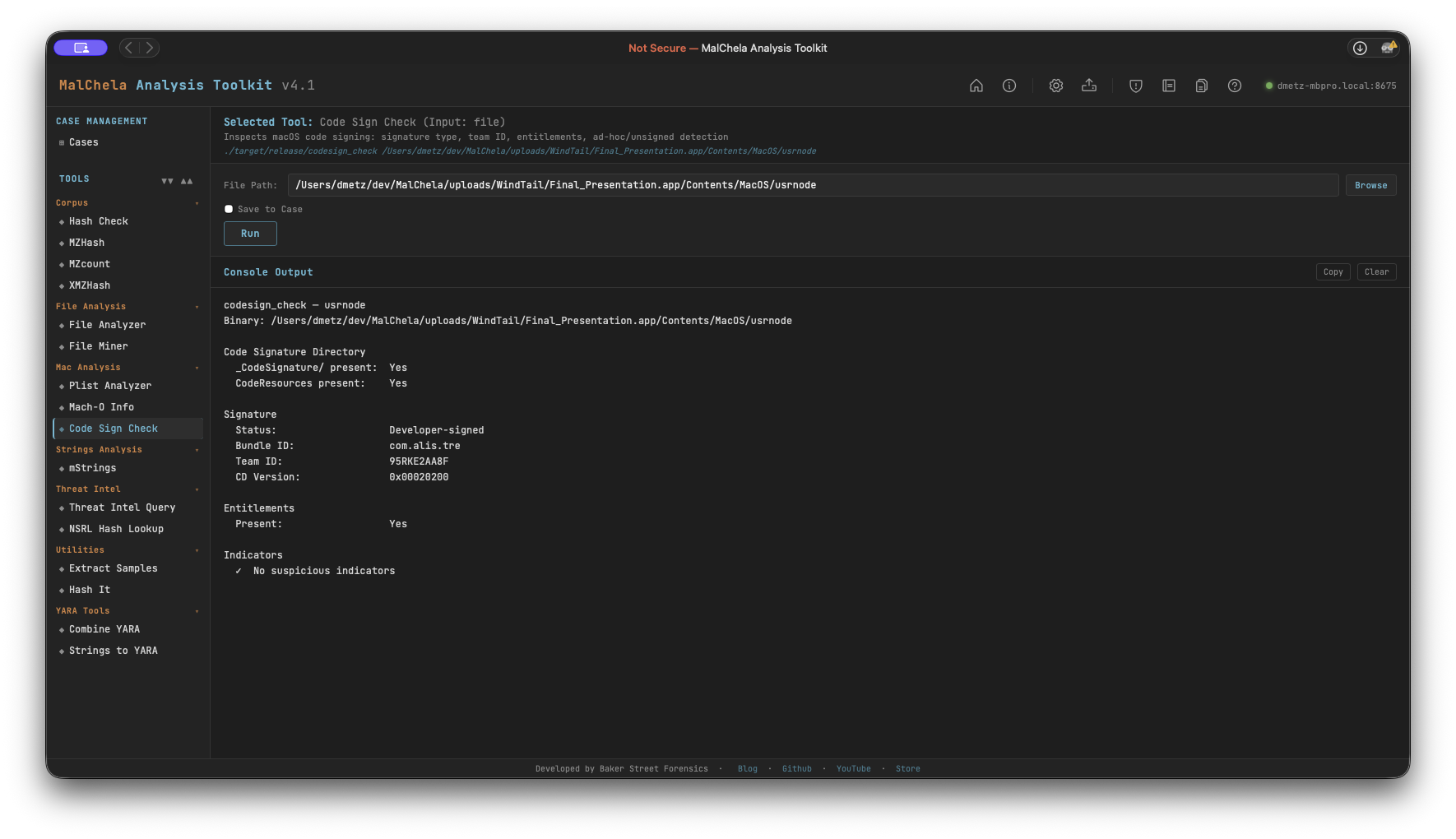The height and width of the screenshot is (839, 1456).
Task: Click the Team ID value 95RKE2AA8F
Action: [419, 461]
